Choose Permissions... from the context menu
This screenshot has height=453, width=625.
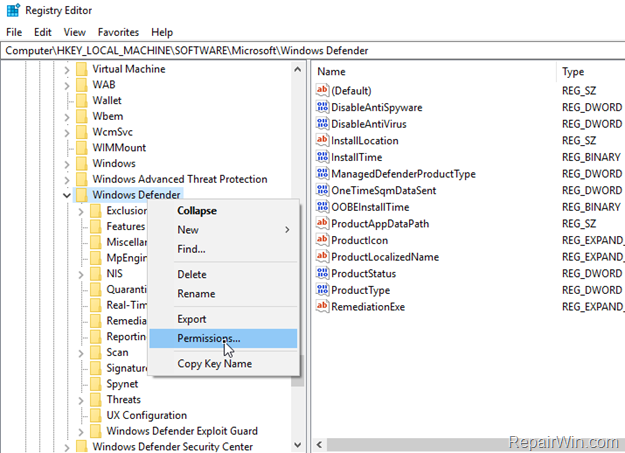(223, 338)
